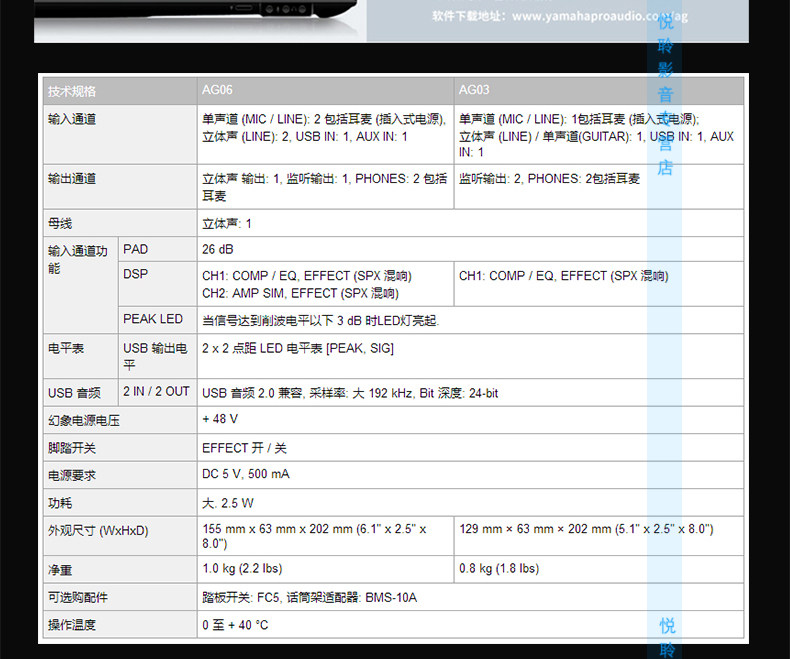Viewport: 790px width, 659px height.
Task: Click the 'PEAK LED' sub-label
Action: coord(153,319)
